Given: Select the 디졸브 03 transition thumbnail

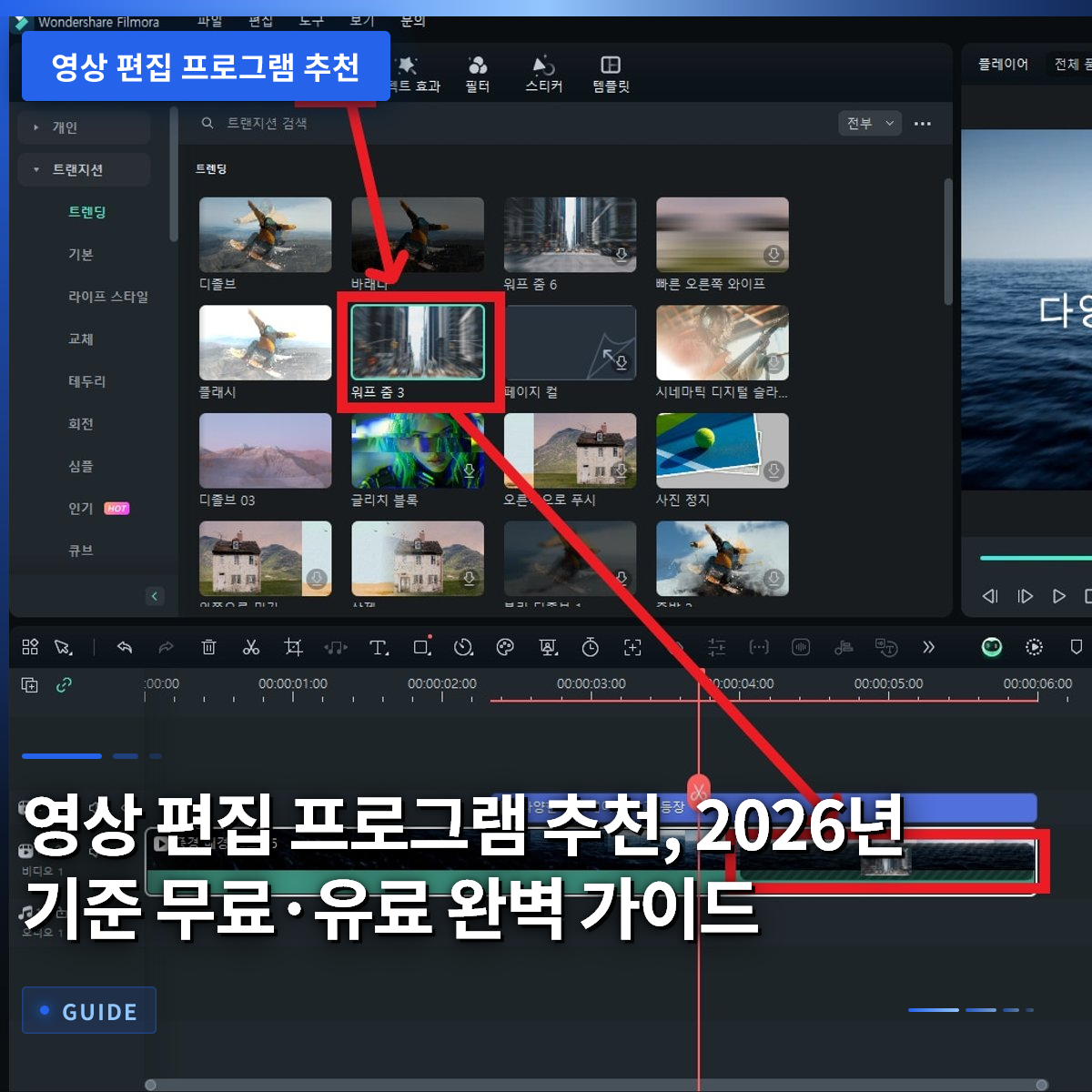Looking at the screenshot, I should tap(265, 450).
